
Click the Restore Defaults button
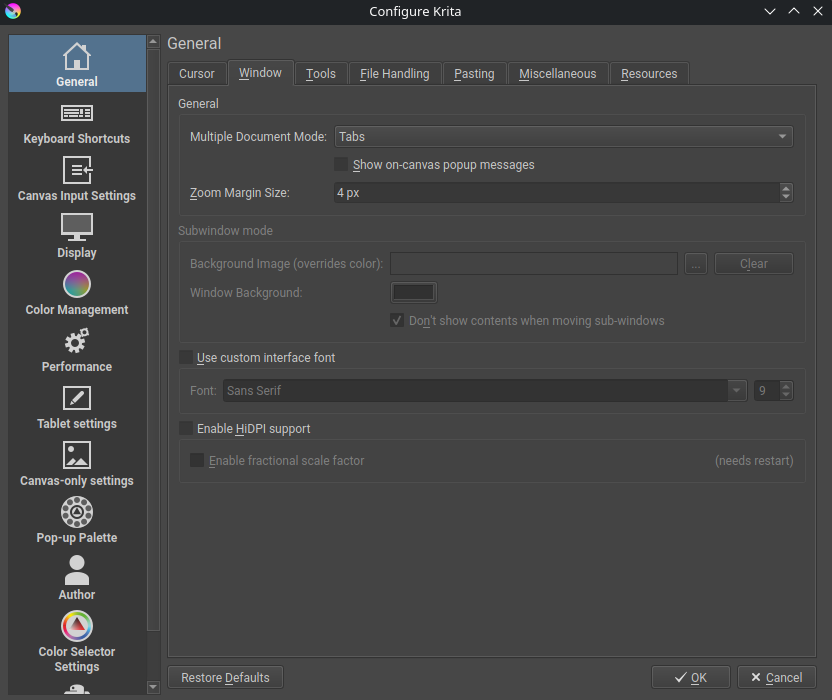[x=226, y=678]
